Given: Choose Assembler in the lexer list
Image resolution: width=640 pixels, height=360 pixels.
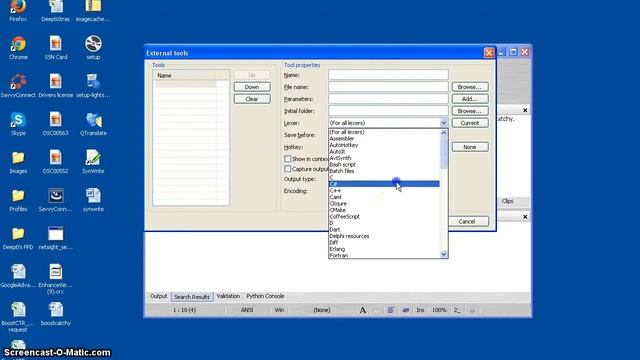Looking at the screenshot, I should [384, 138].
